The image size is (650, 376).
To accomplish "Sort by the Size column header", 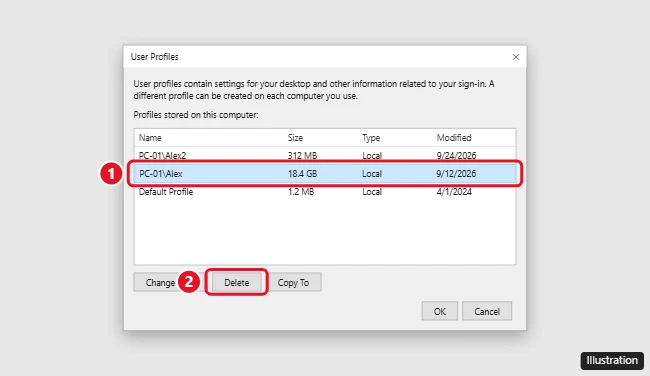I will pyautogui.click(x=295, y=138).
